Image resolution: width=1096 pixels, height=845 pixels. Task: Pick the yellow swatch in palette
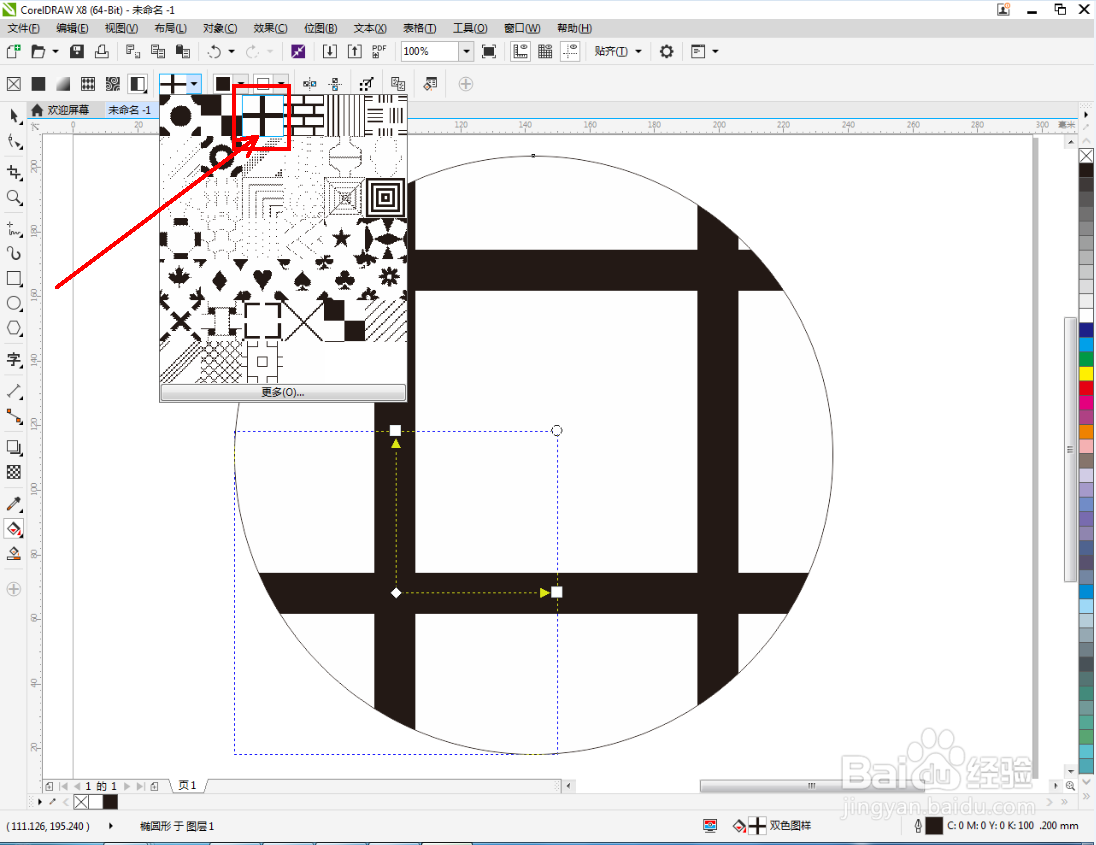click(1086, 373)
